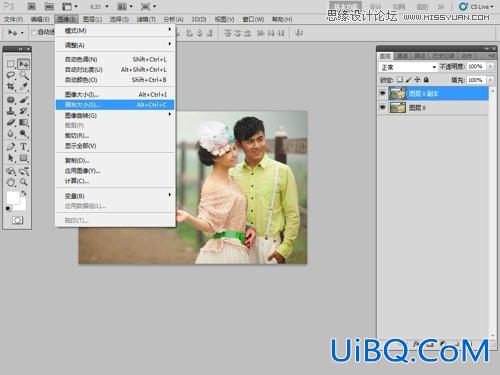Screen dimensions: 500x375
Task: Toggle visibility of 图层 0 layer
Action: click(382, 107)
